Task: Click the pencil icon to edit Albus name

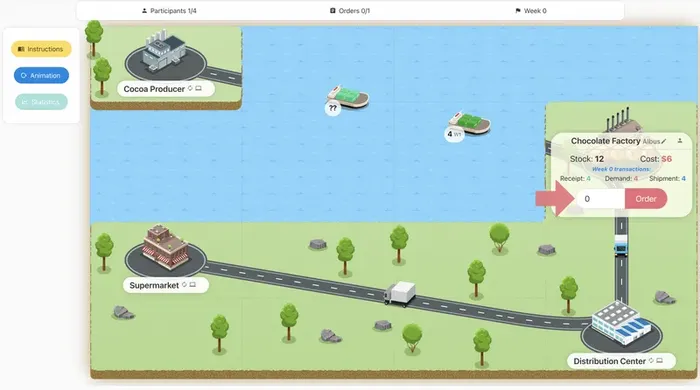Action: (x=664, y=141)
